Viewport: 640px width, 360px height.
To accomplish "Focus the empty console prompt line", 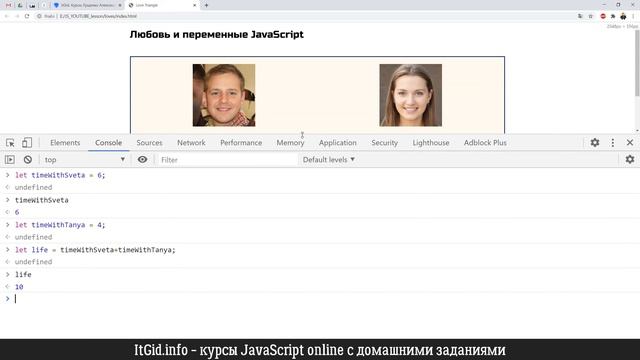I will [x=320, y=299].
